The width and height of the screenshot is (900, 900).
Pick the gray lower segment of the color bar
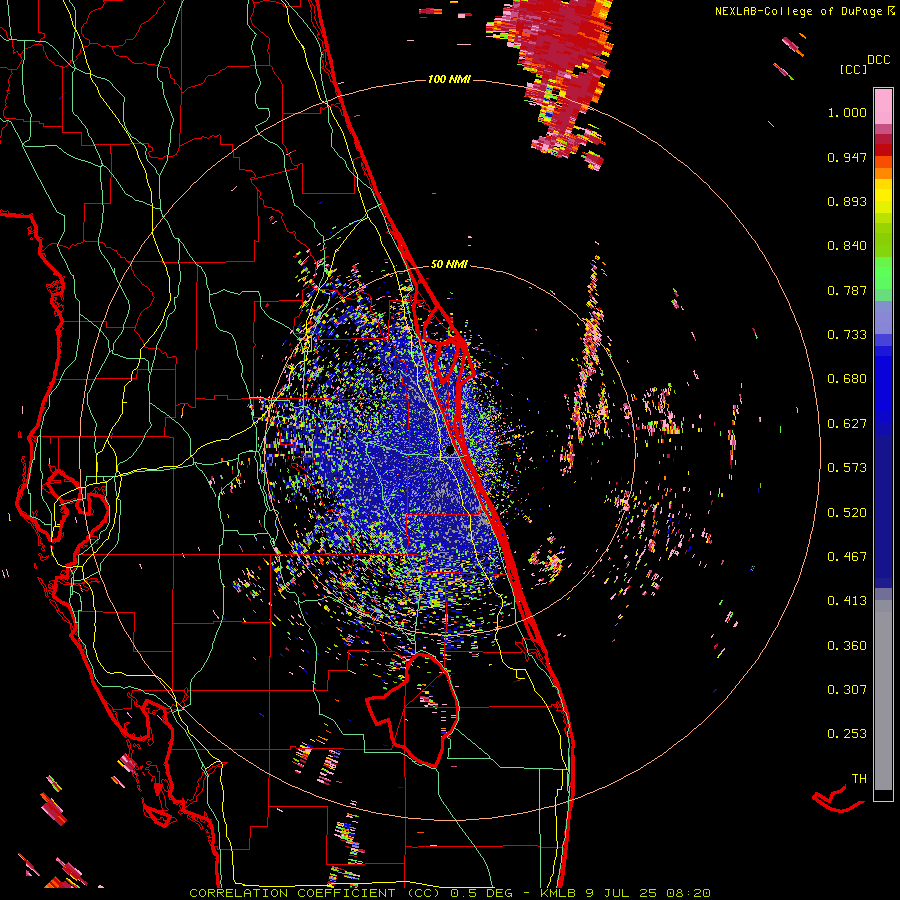tap(883, 695)
